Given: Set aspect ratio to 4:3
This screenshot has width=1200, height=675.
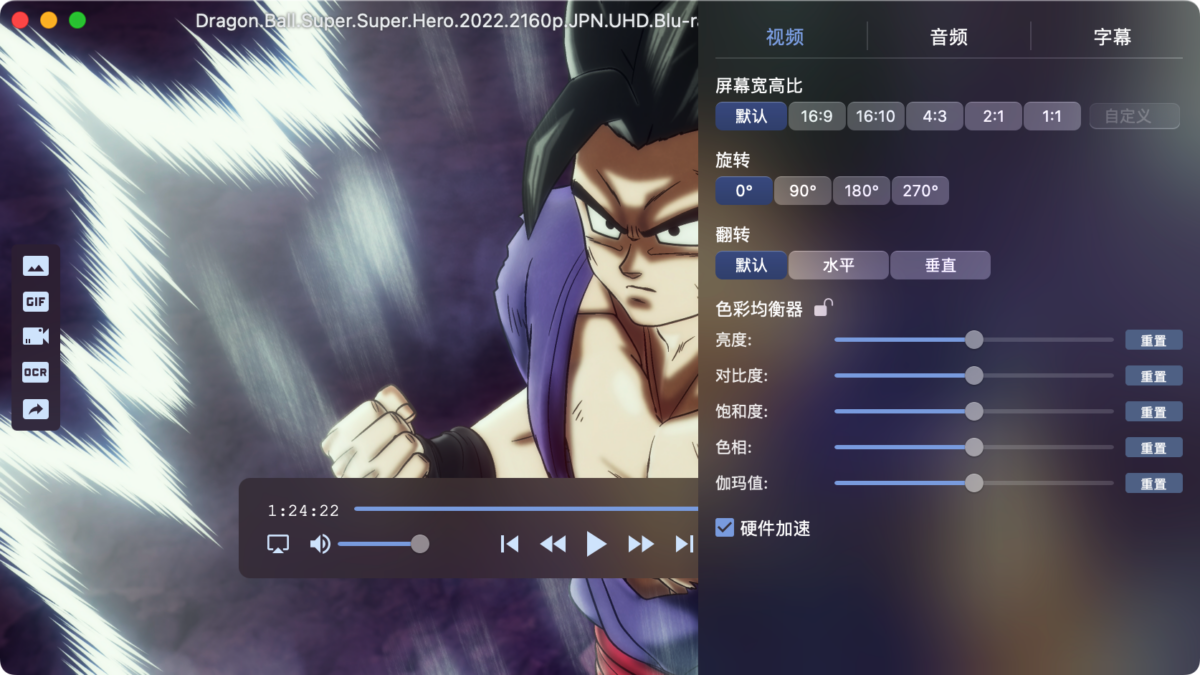Looking at the screenshot, I should [x=934, y=116].
